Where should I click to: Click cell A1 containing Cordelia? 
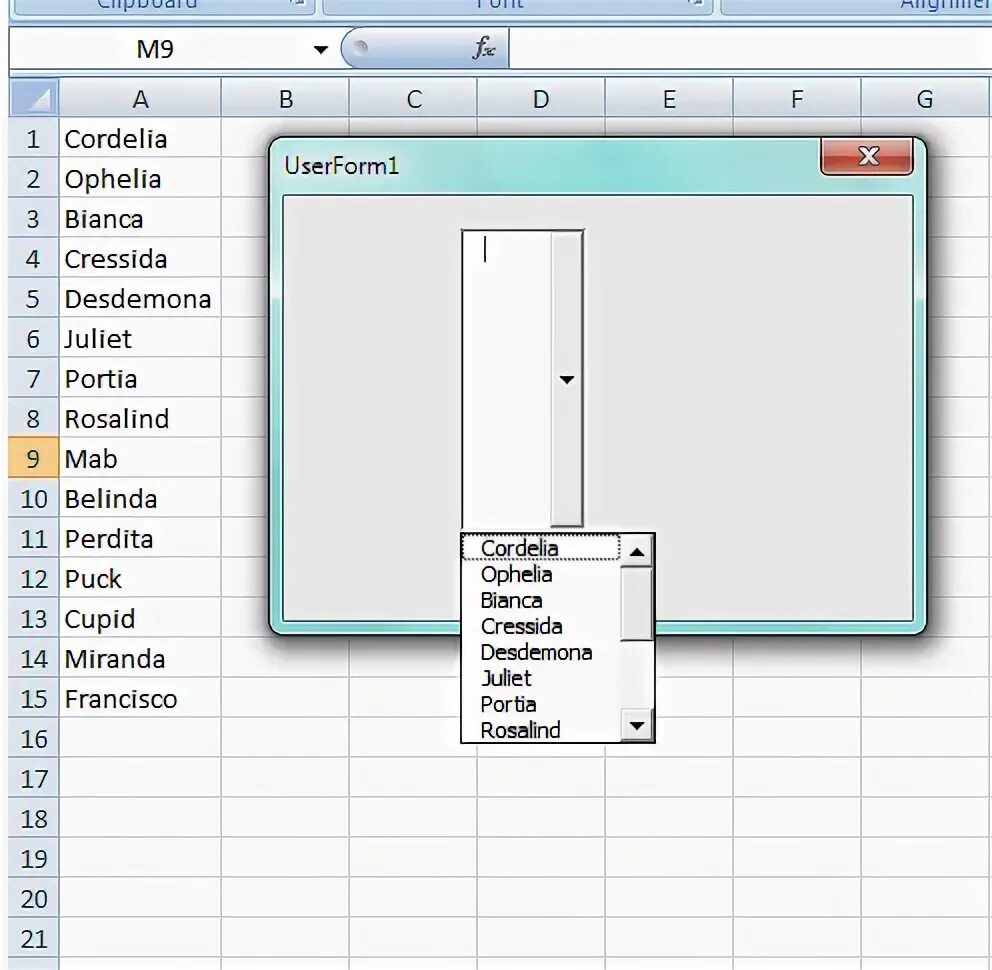140,139
